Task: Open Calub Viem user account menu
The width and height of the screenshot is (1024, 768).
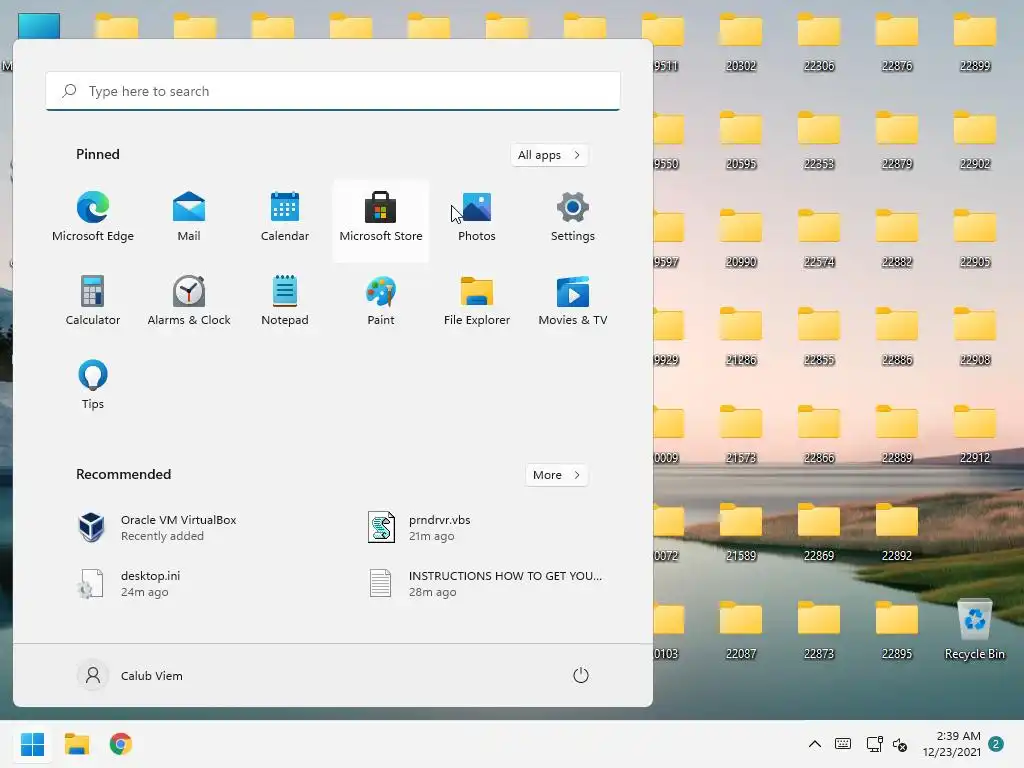Action: click(131, 675)
